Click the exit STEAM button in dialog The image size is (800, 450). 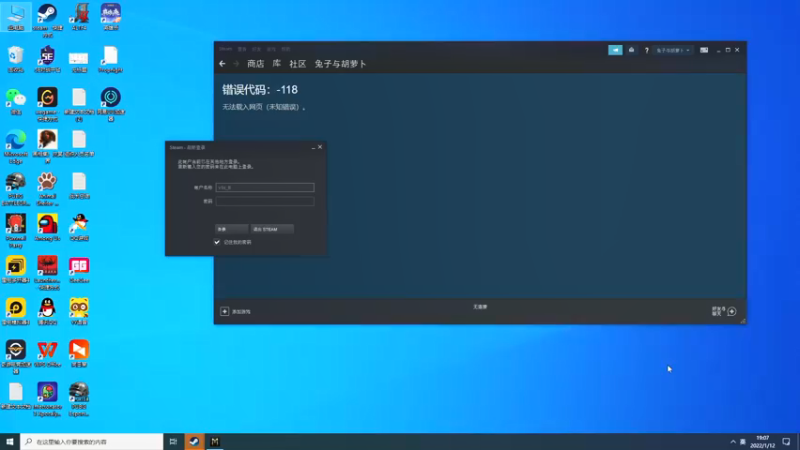(272, 229)
